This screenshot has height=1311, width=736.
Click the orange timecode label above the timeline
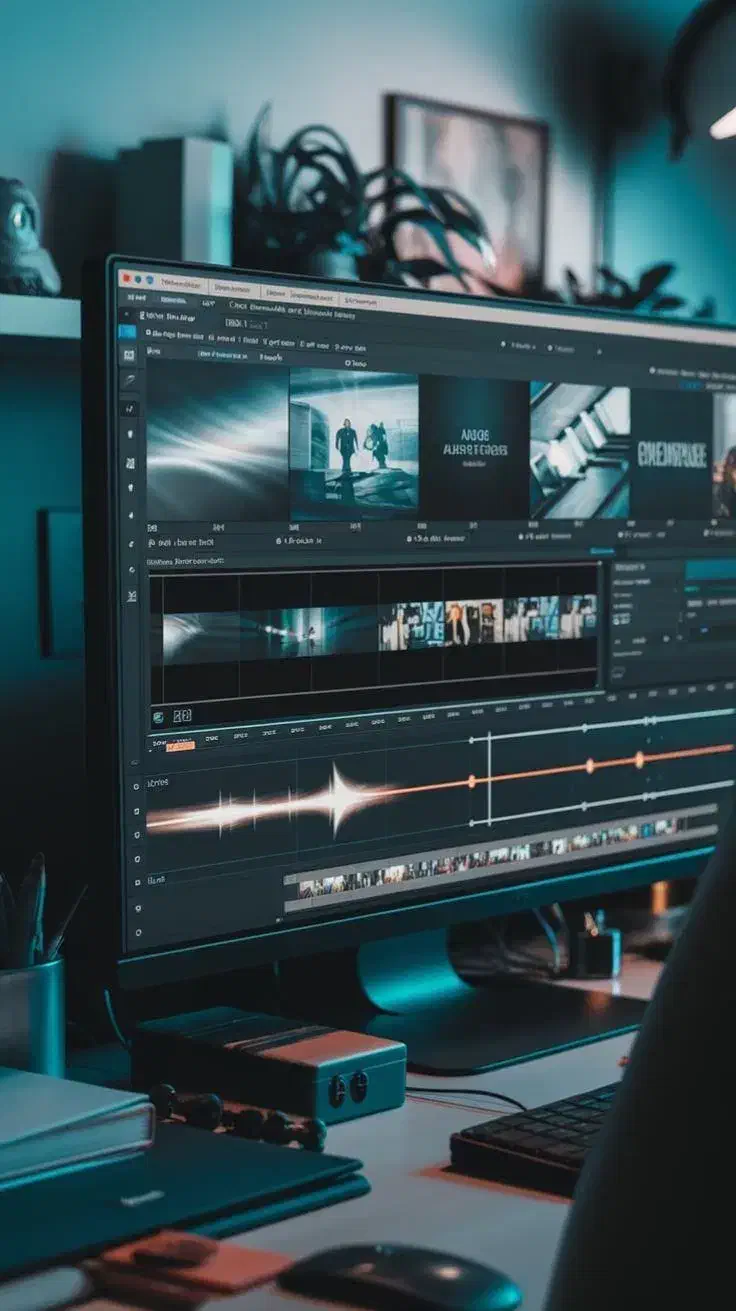[x=181, y=746]
